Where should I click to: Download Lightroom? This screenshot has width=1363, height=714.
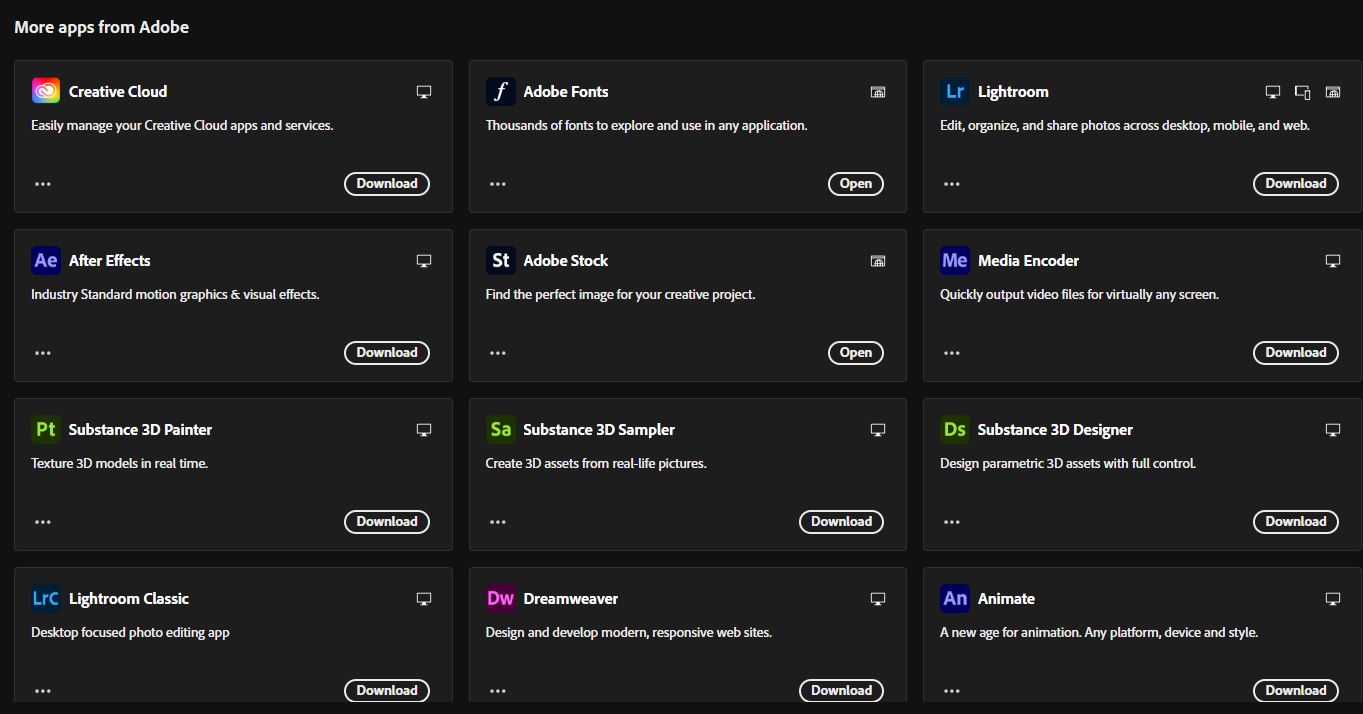(x=1296, y=183)
